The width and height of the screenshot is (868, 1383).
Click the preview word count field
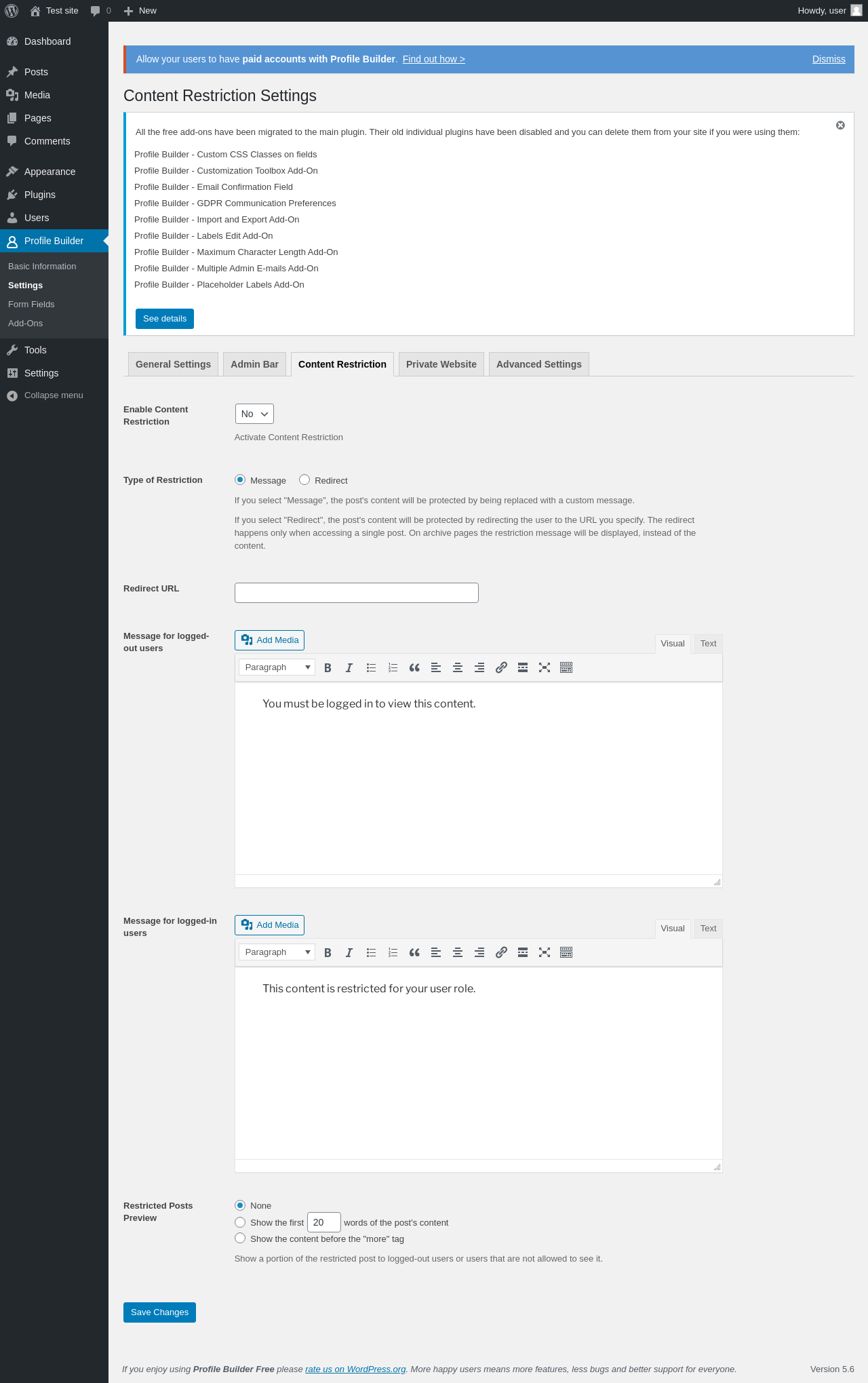coord(324,1222)
